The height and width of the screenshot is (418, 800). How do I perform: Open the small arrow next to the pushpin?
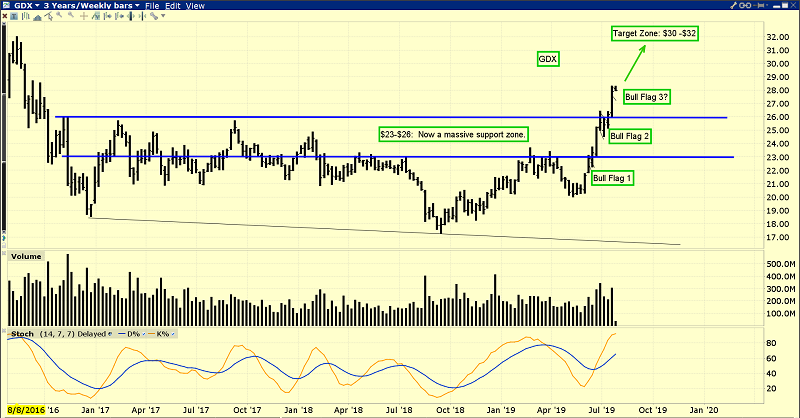click(767, 5)
